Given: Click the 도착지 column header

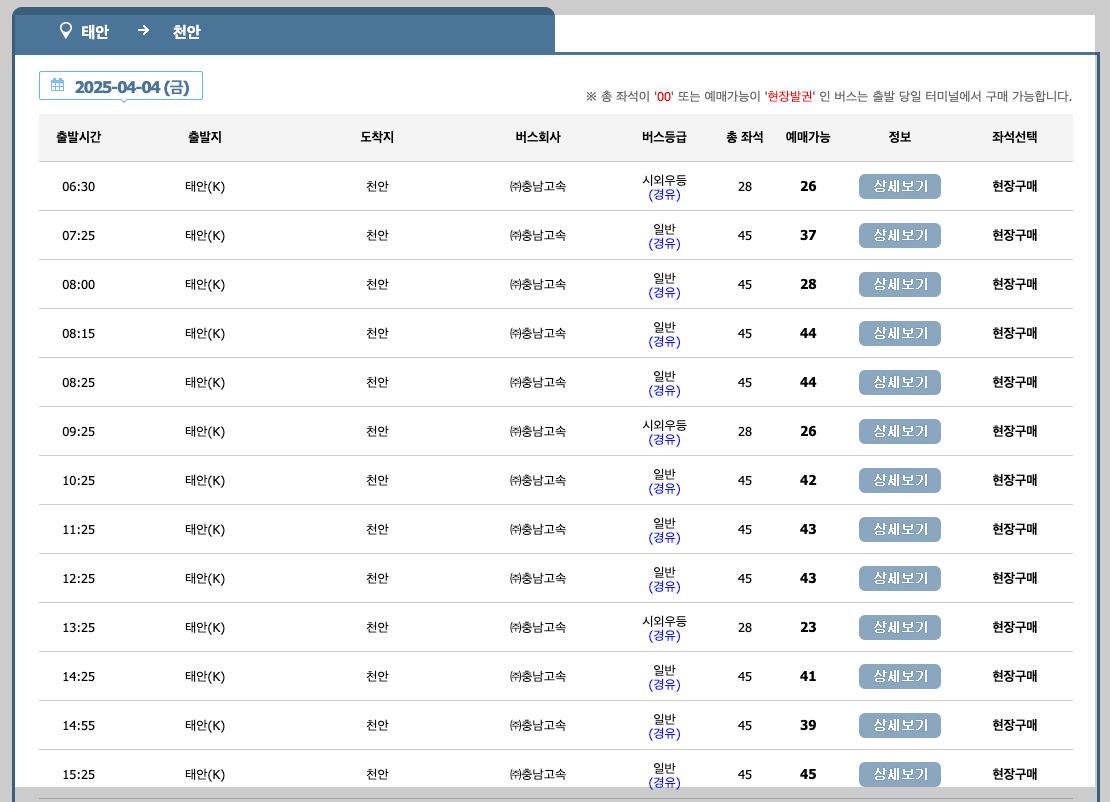Looking at the screenshot, I should point(377,137).
